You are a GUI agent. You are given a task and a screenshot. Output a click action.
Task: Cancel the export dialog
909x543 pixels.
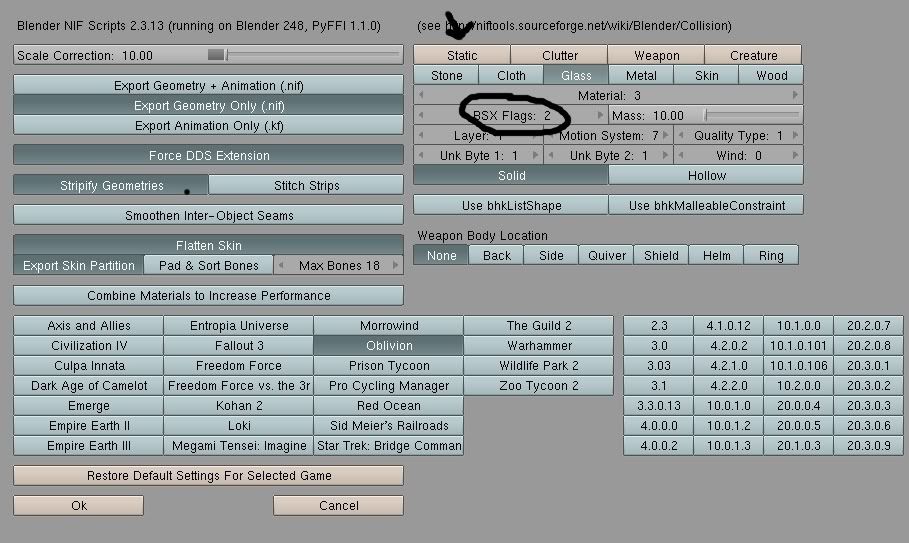(x=339, y=505)
